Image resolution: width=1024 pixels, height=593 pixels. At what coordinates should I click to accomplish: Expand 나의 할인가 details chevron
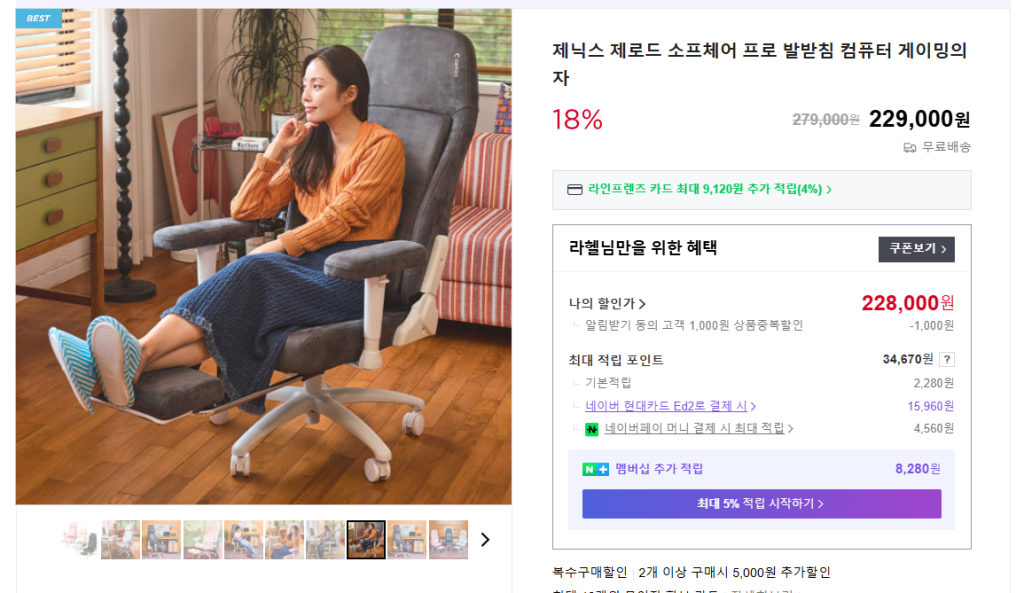click(x=642, y=304)
